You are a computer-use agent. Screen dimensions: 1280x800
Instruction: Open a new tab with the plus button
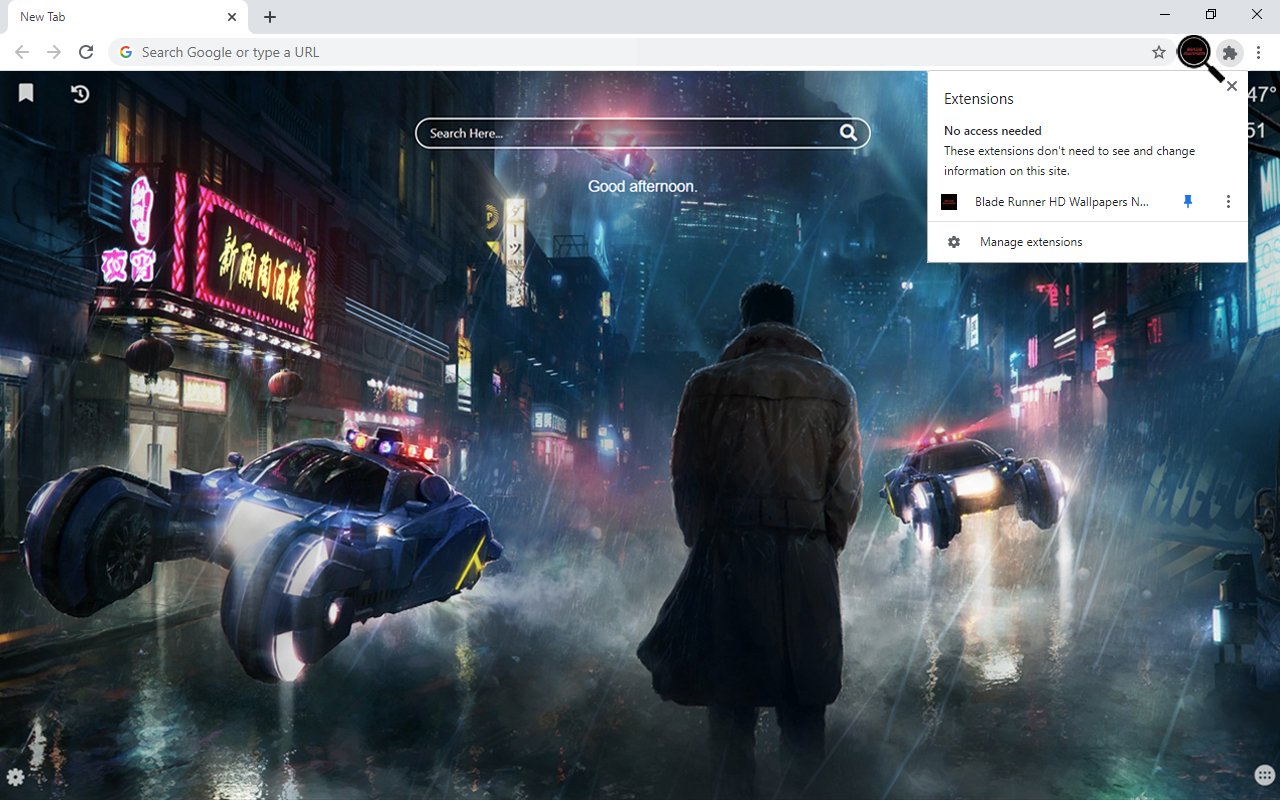[270, 17]
